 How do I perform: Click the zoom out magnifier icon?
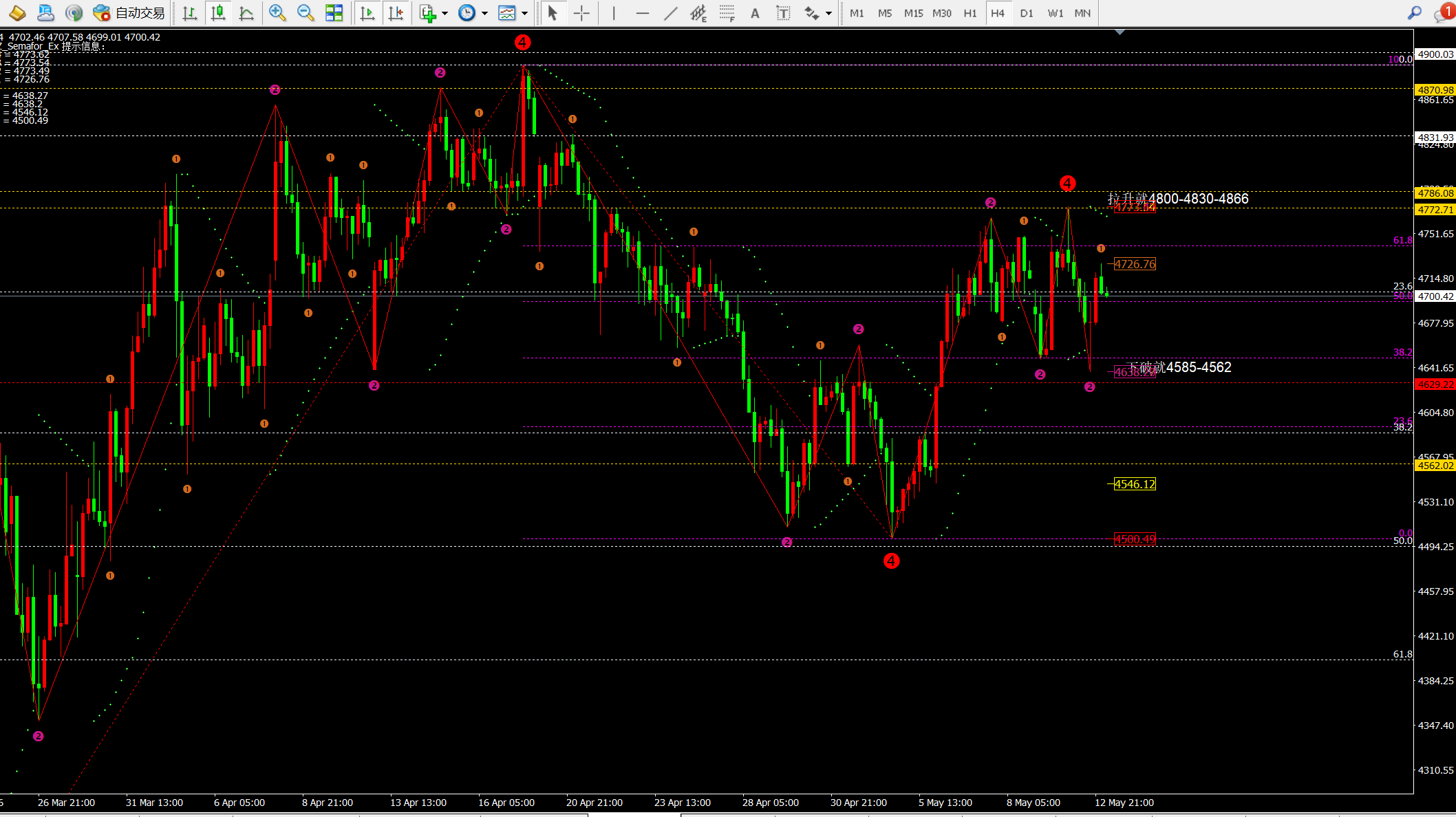[306, 13]
